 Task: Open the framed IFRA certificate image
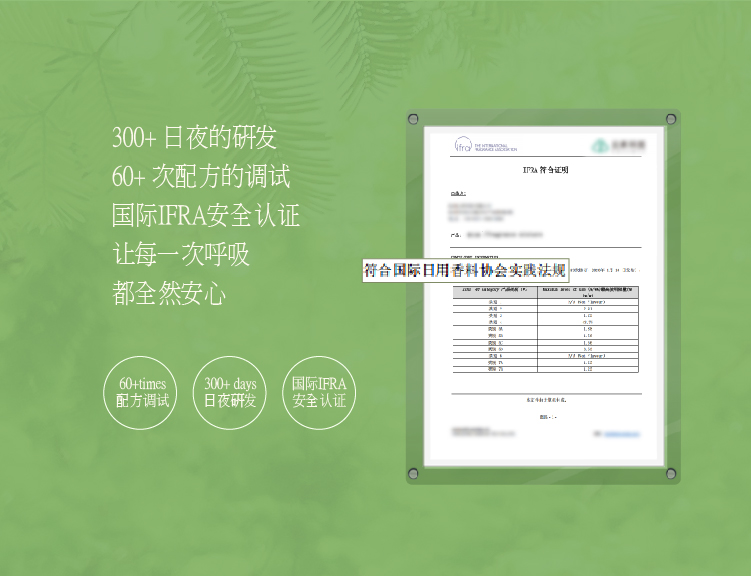tap(543, 296)
